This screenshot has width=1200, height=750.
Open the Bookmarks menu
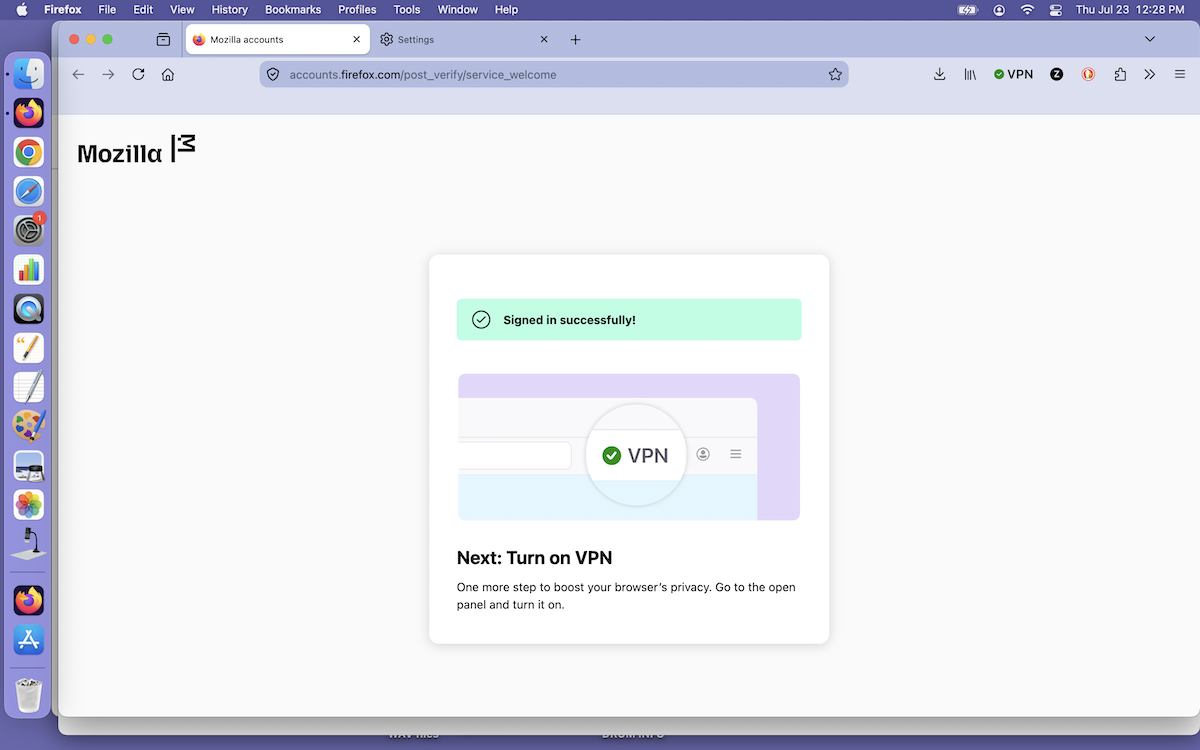coord(292,9)
